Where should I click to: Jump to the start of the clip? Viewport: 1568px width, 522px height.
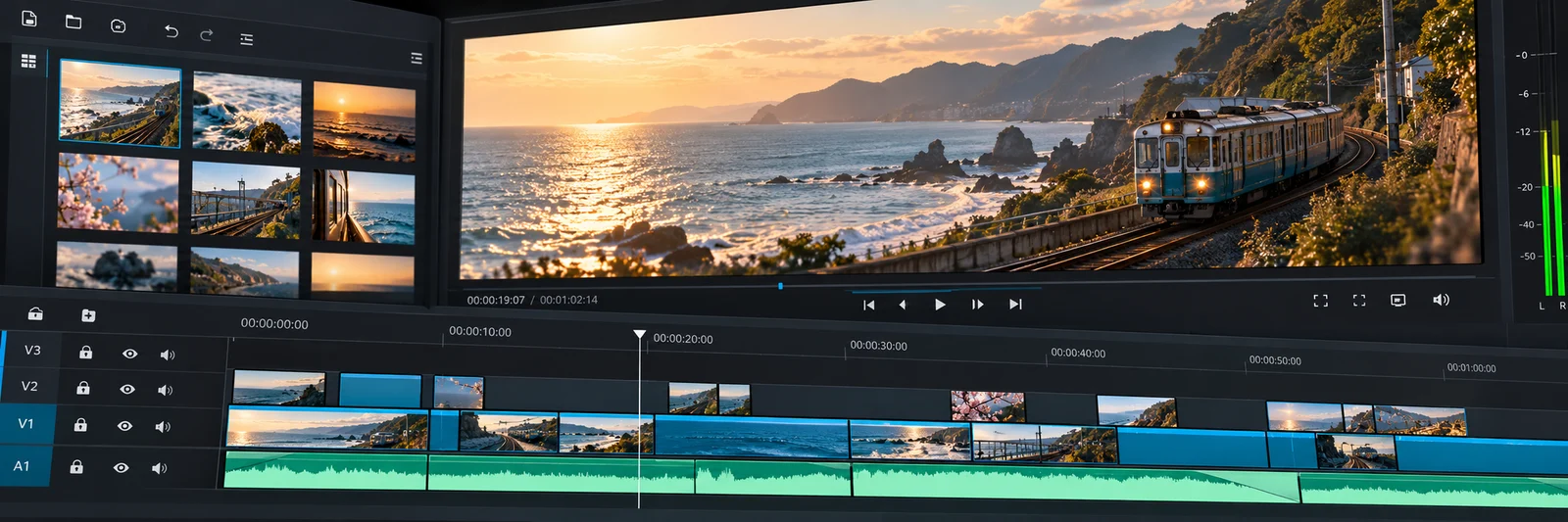(868, 305)
